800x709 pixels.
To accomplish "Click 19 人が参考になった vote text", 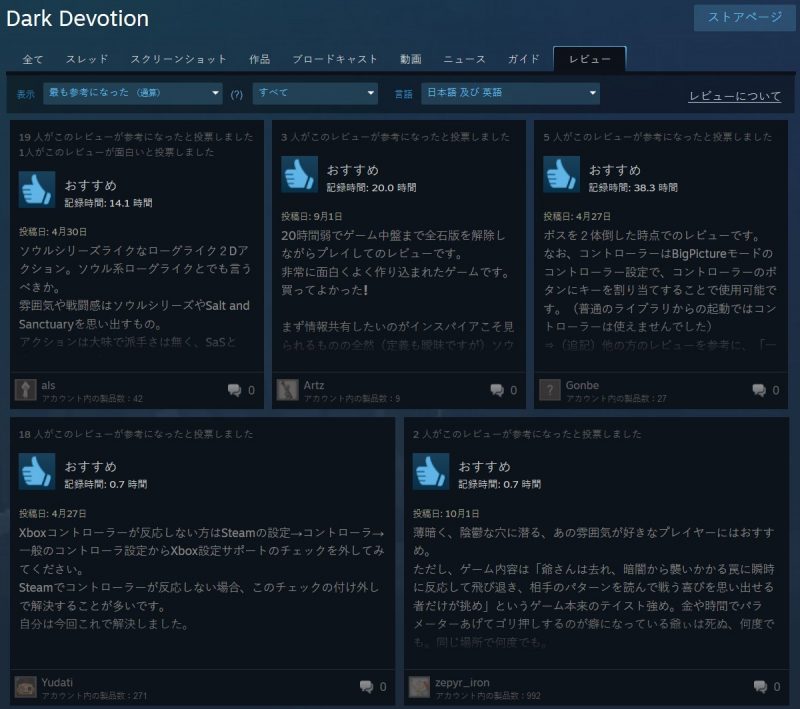I will click(136, 137).
